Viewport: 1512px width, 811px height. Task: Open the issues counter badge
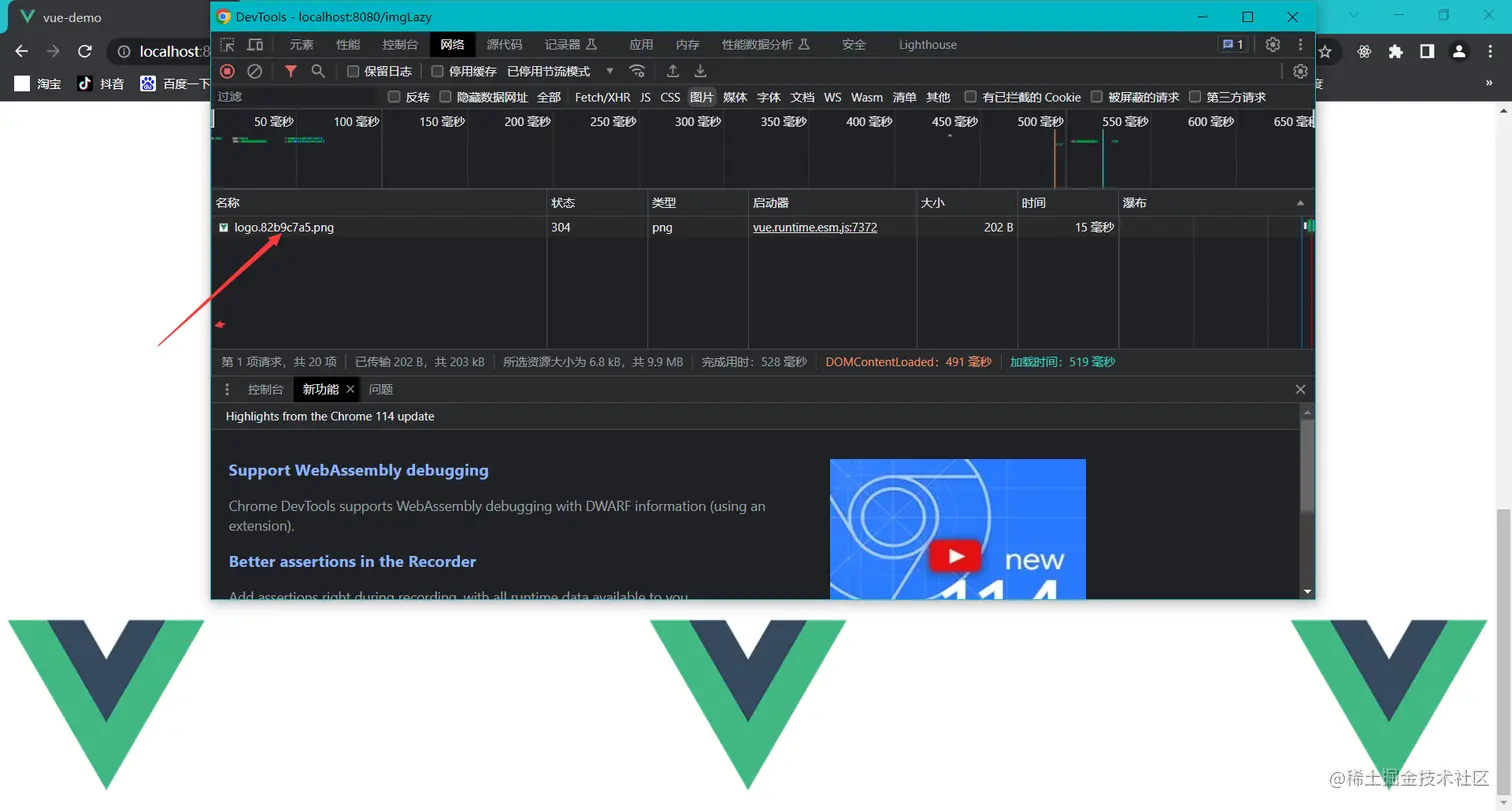click(x=1232, y=45)
